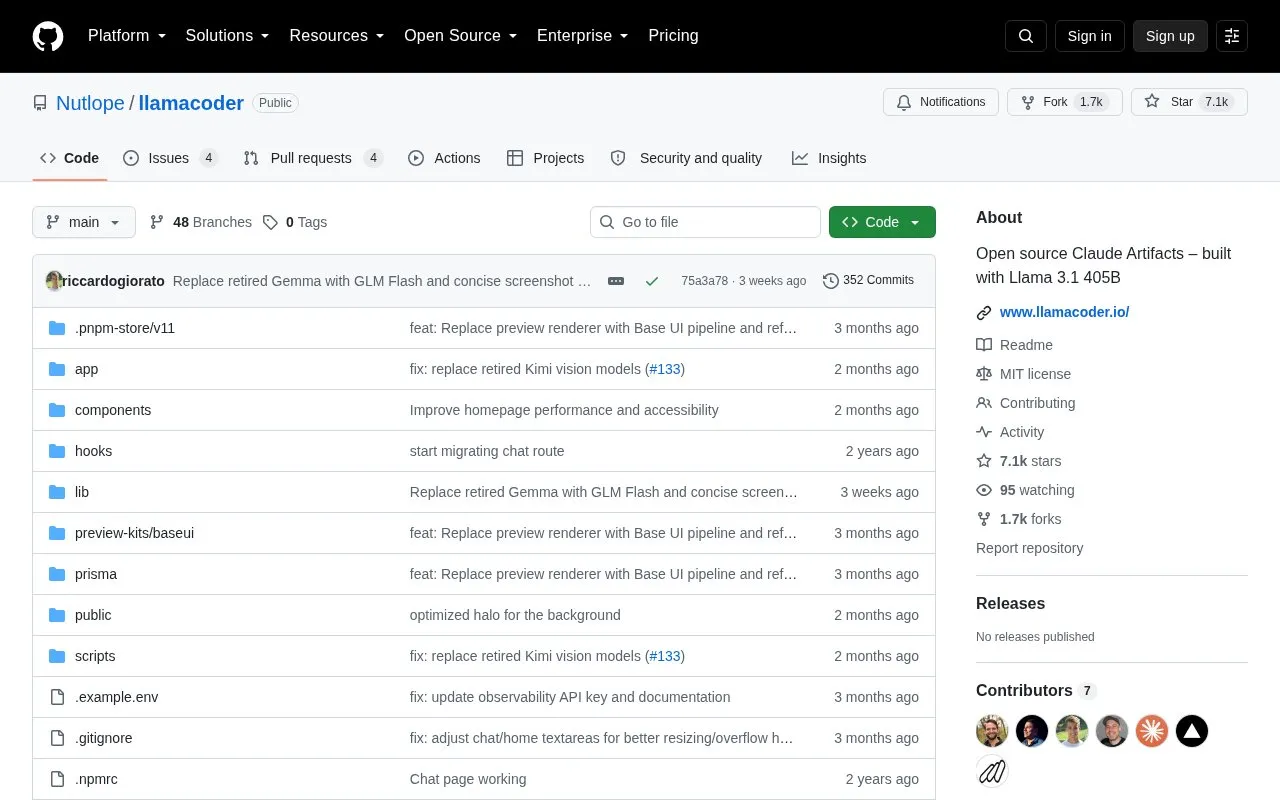Screen dimensions: 1280x800
Task: Click the green check status icon
Action: click(652, 281)
